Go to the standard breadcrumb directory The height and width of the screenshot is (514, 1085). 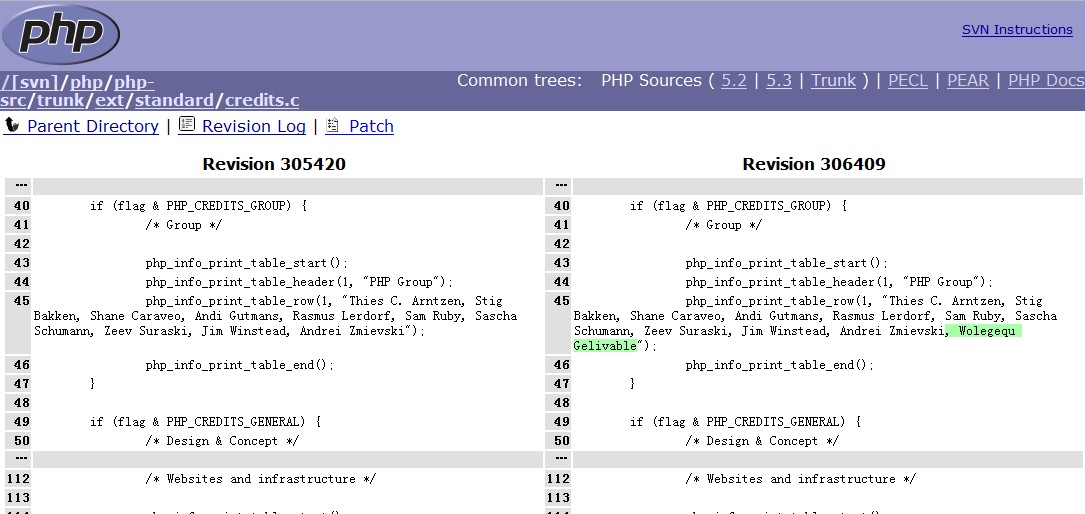(x=174, y=100)
